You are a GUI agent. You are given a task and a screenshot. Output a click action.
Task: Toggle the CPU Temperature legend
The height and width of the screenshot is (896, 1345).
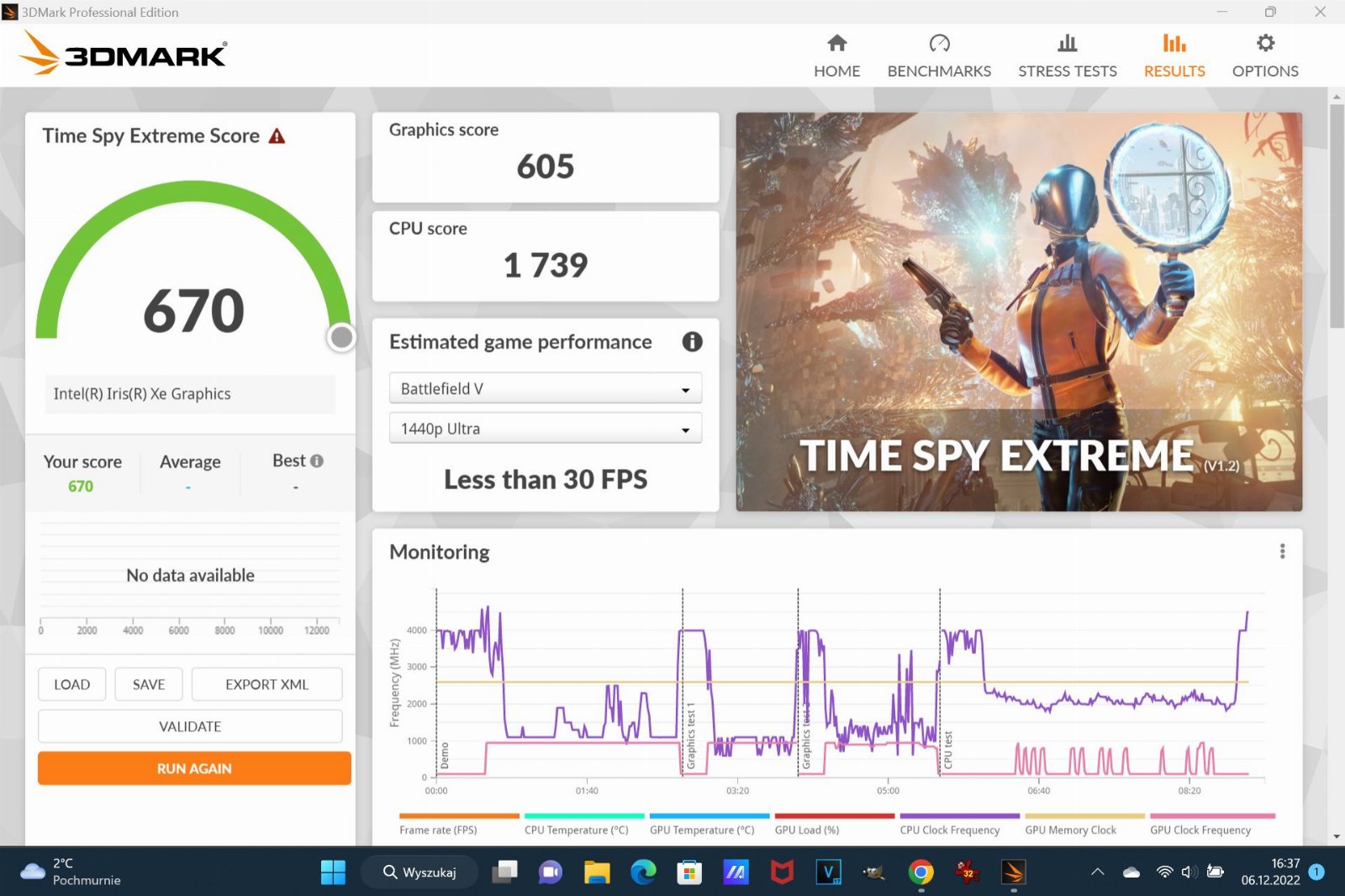pyautogui.click(x=584, y=824)
